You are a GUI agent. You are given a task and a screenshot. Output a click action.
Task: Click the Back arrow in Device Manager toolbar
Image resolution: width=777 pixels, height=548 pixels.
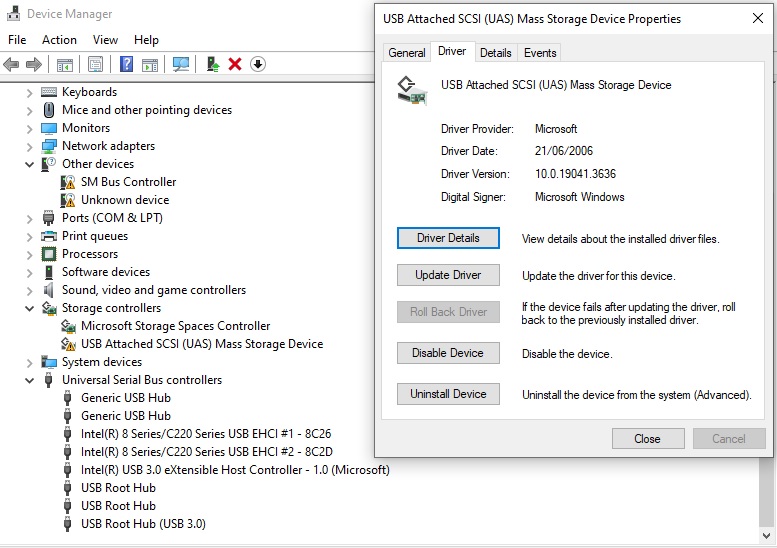11,64
